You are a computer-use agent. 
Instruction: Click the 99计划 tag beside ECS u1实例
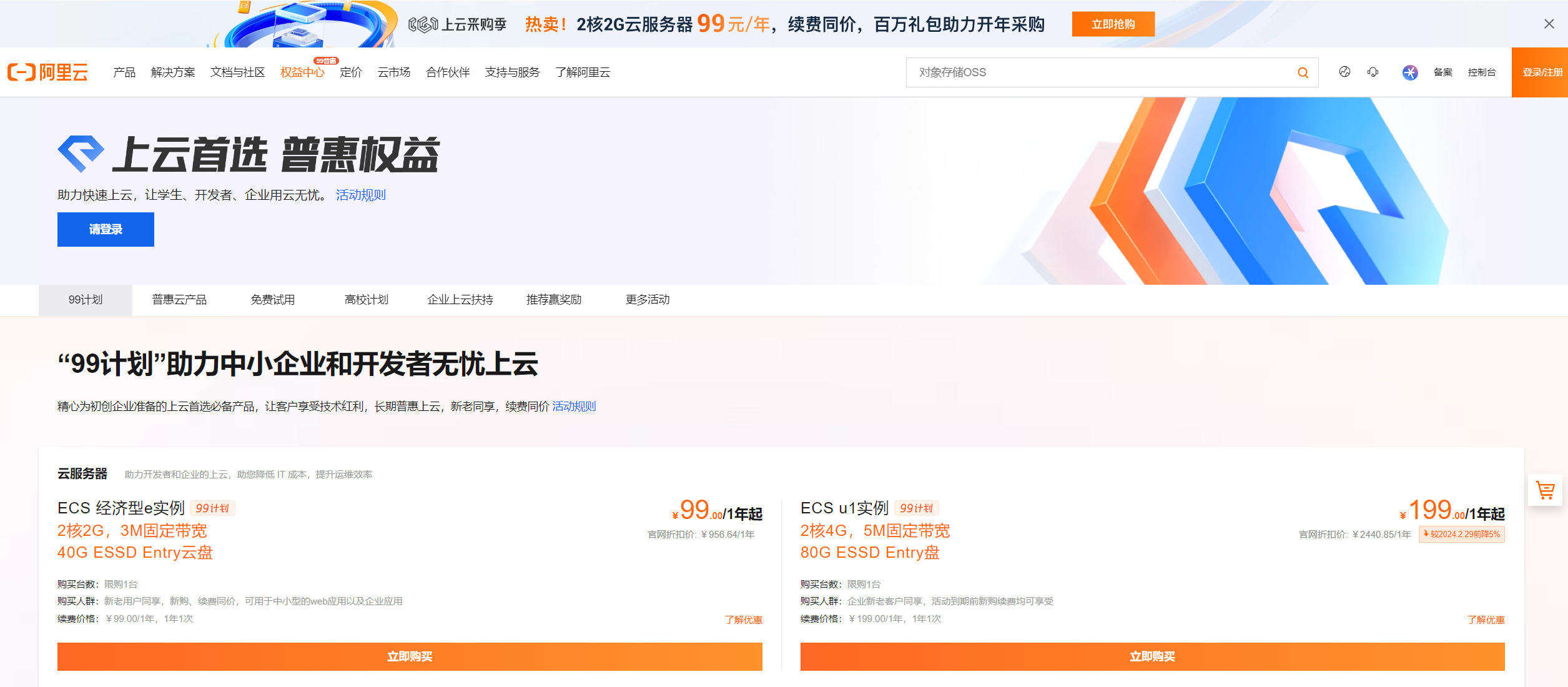coord(917,508)
